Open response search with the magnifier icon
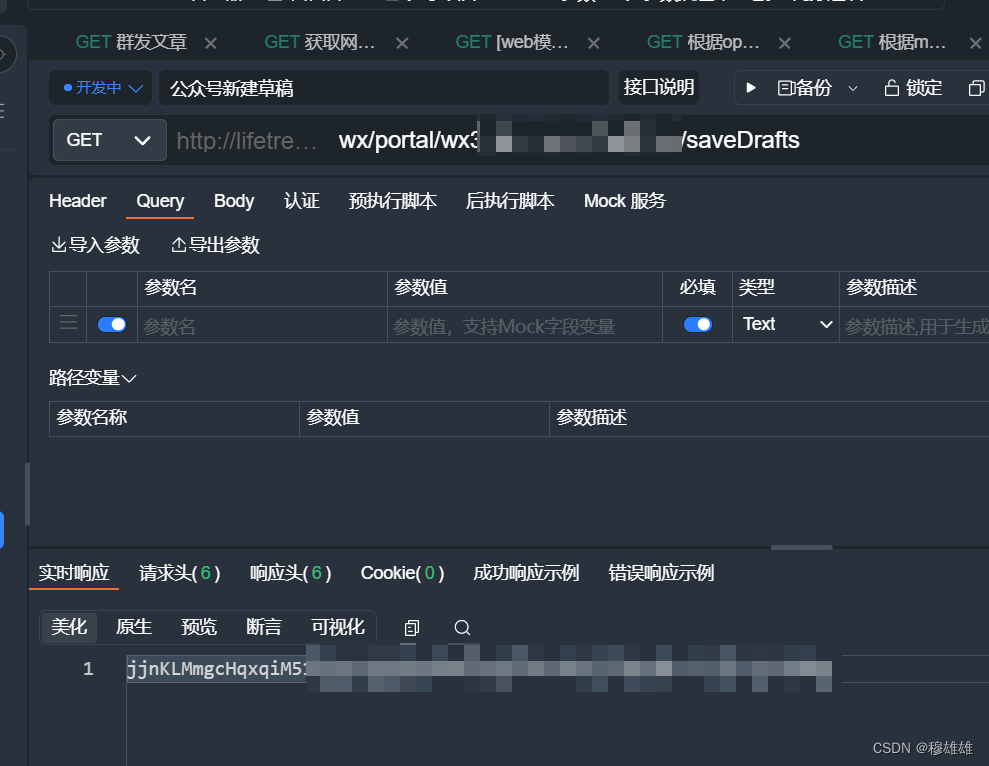Screen dimensions: 989x766 point(461,627)
